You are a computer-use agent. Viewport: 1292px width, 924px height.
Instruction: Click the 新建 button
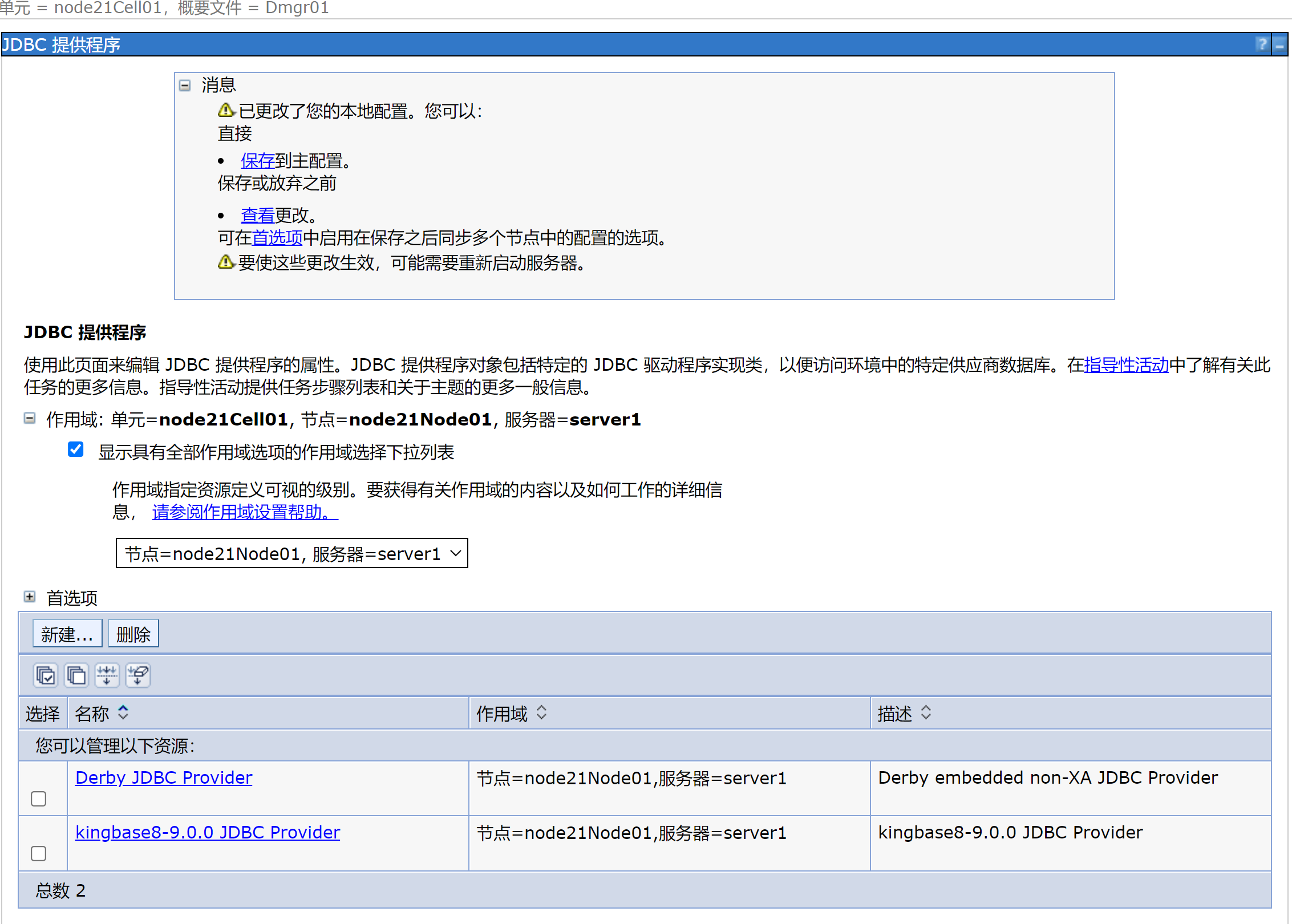[x=67, y=634]
